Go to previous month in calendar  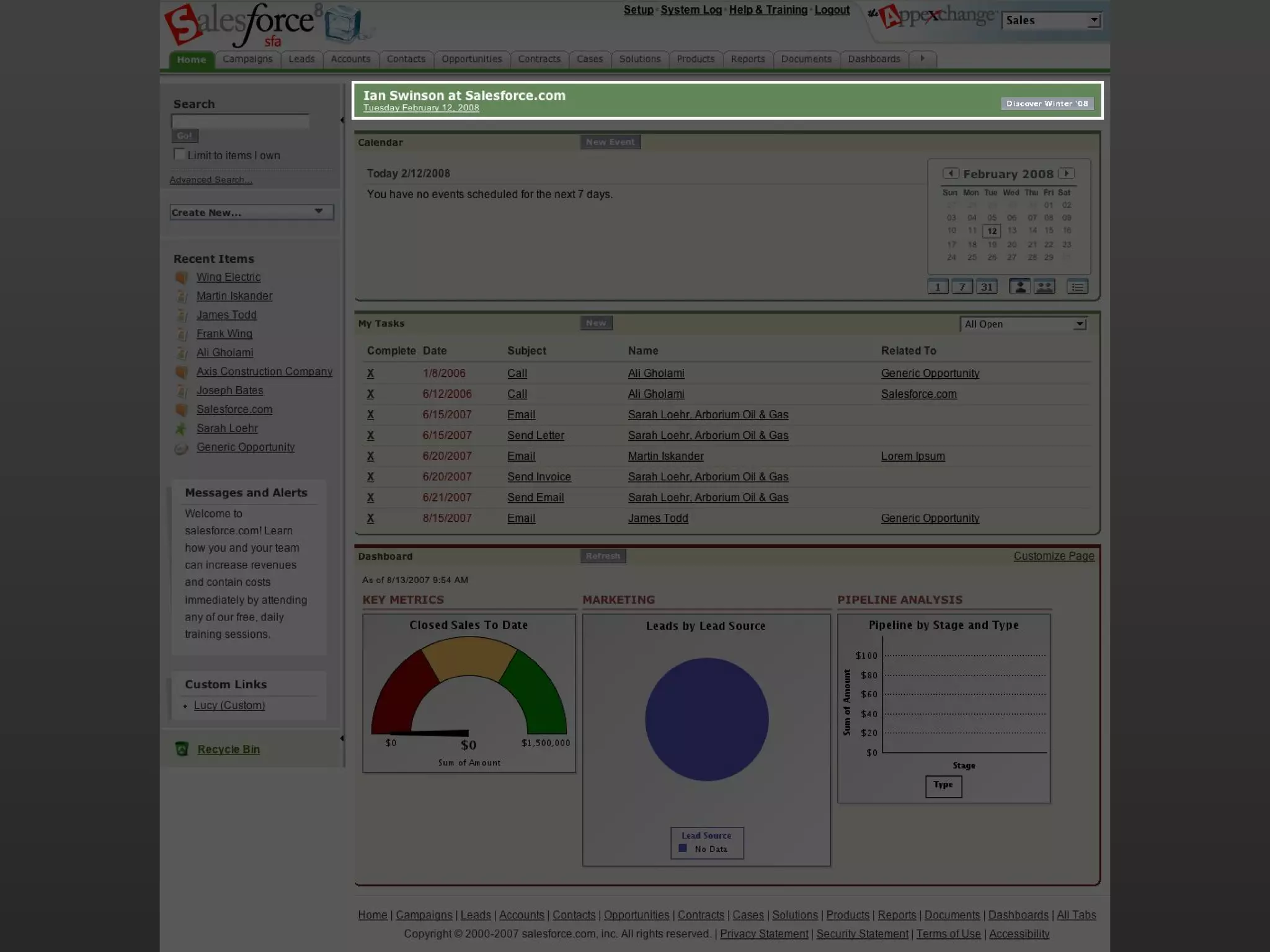coord(950,174)
